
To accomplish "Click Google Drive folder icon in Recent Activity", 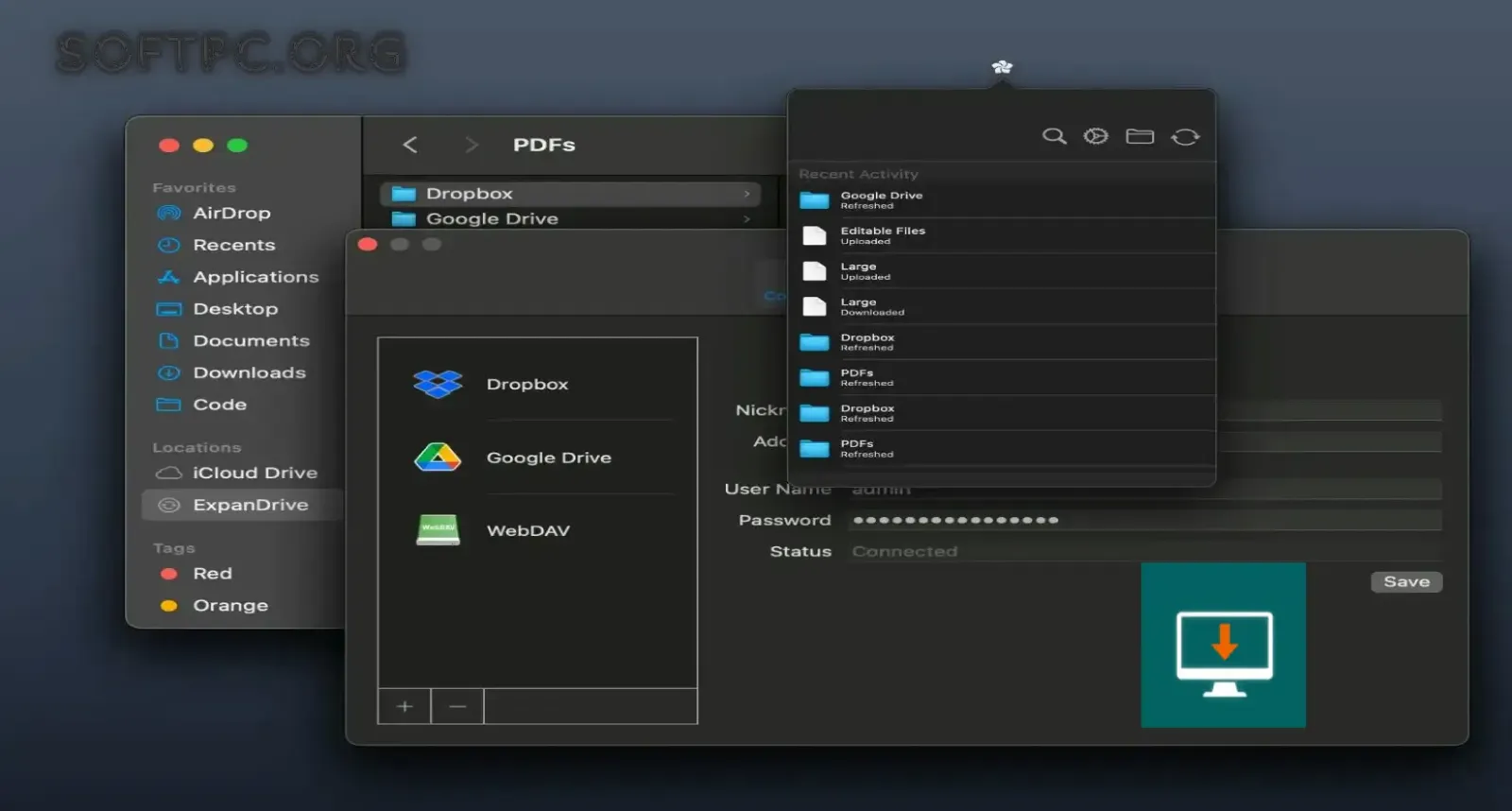I will click(814, 200).
